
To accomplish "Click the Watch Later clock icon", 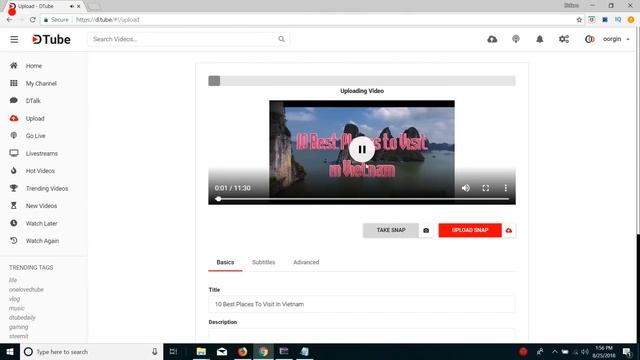I will pyautogui.click(x=14, y=223).
